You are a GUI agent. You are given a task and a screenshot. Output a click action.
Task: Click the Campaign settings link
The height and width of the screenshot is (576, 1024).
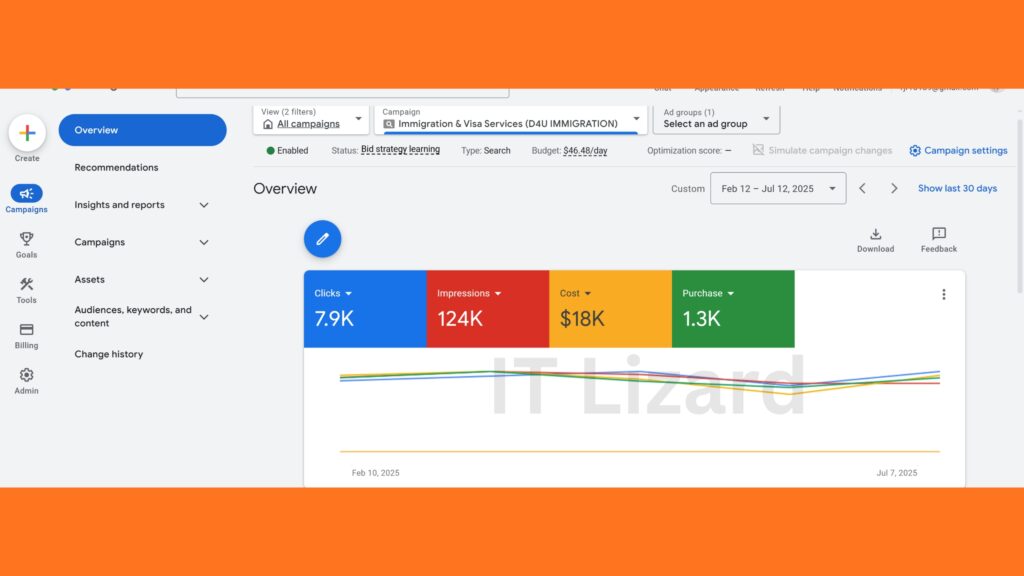click(x=957, y=150)
